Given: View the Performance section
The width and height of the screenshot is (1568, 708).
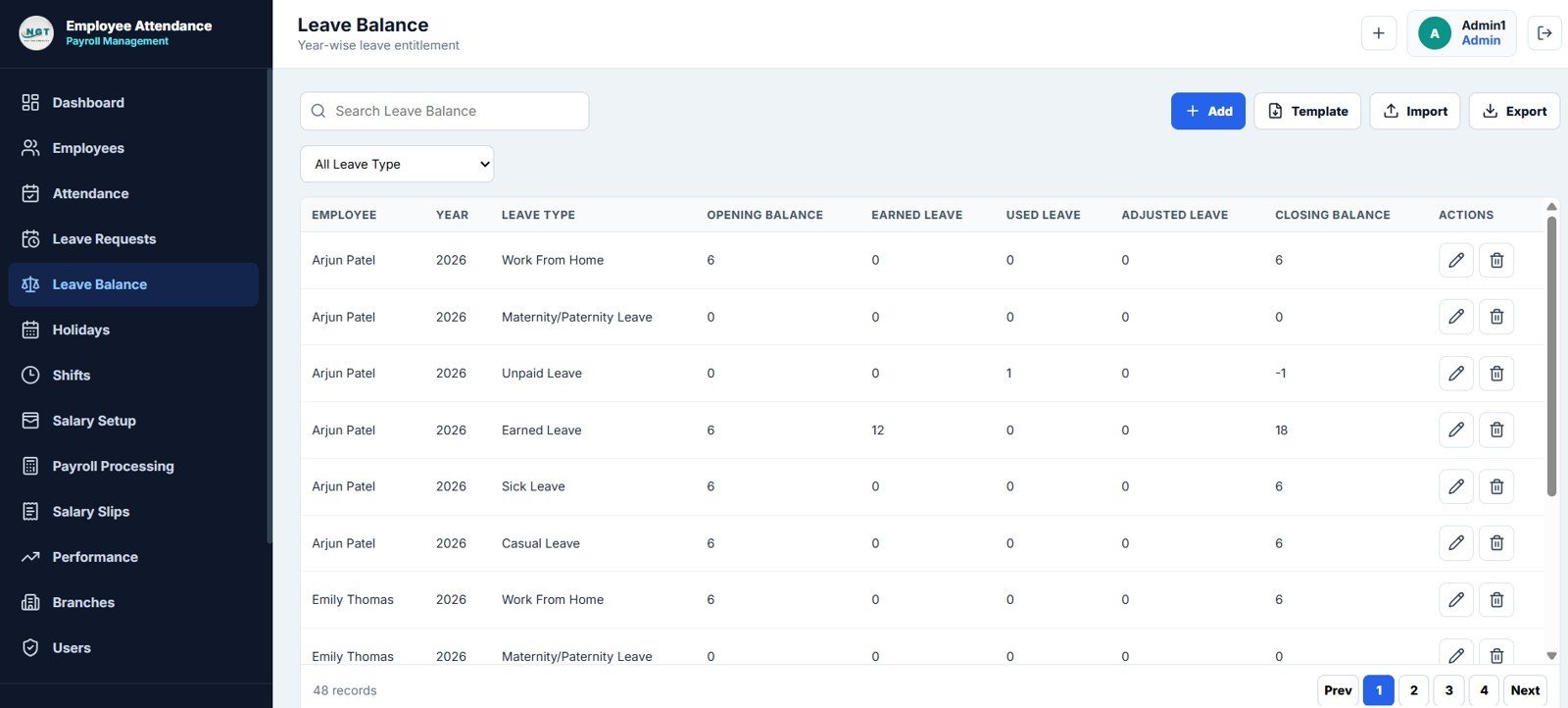Looking at the screenshot, I should pyautogui.click(x=133, y=557).
